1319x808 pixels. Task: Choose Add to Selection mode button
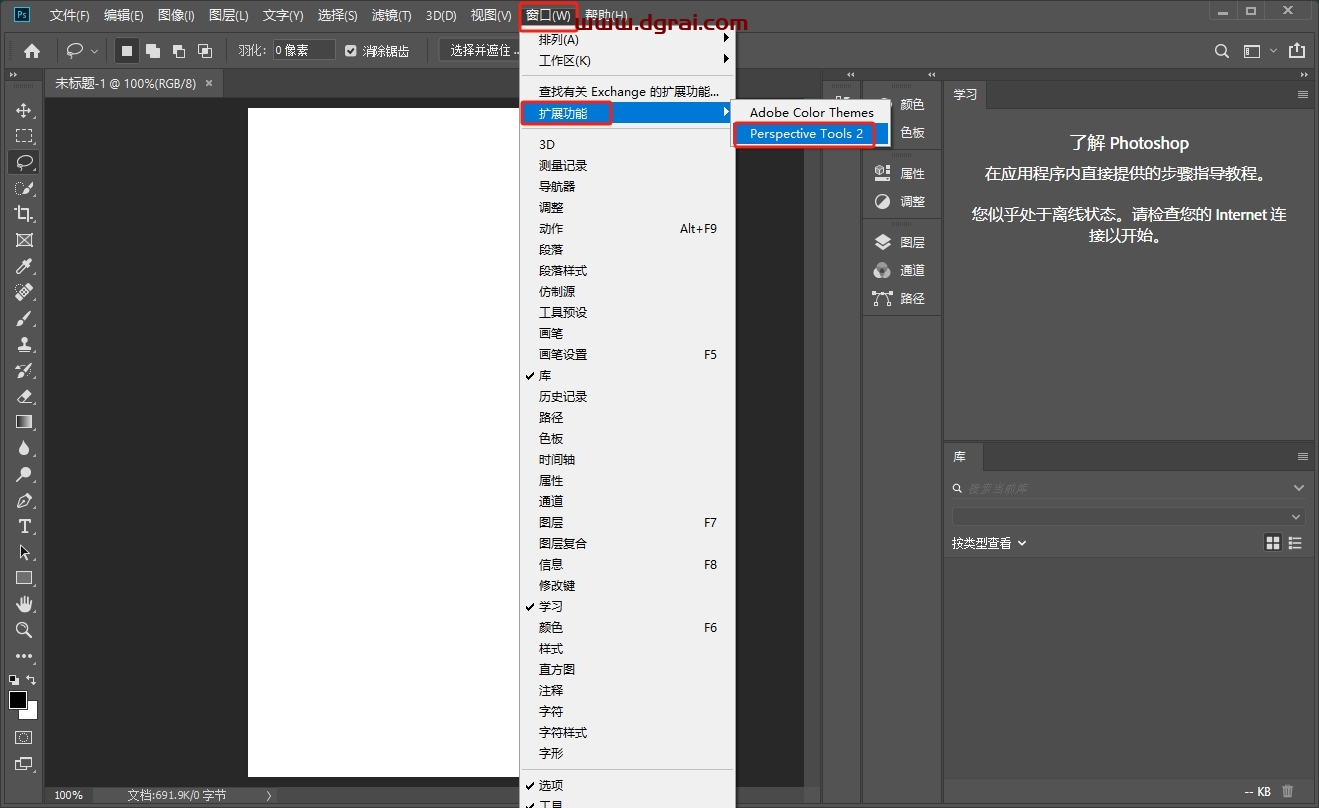pyautogui.click(x=153, y=50)
